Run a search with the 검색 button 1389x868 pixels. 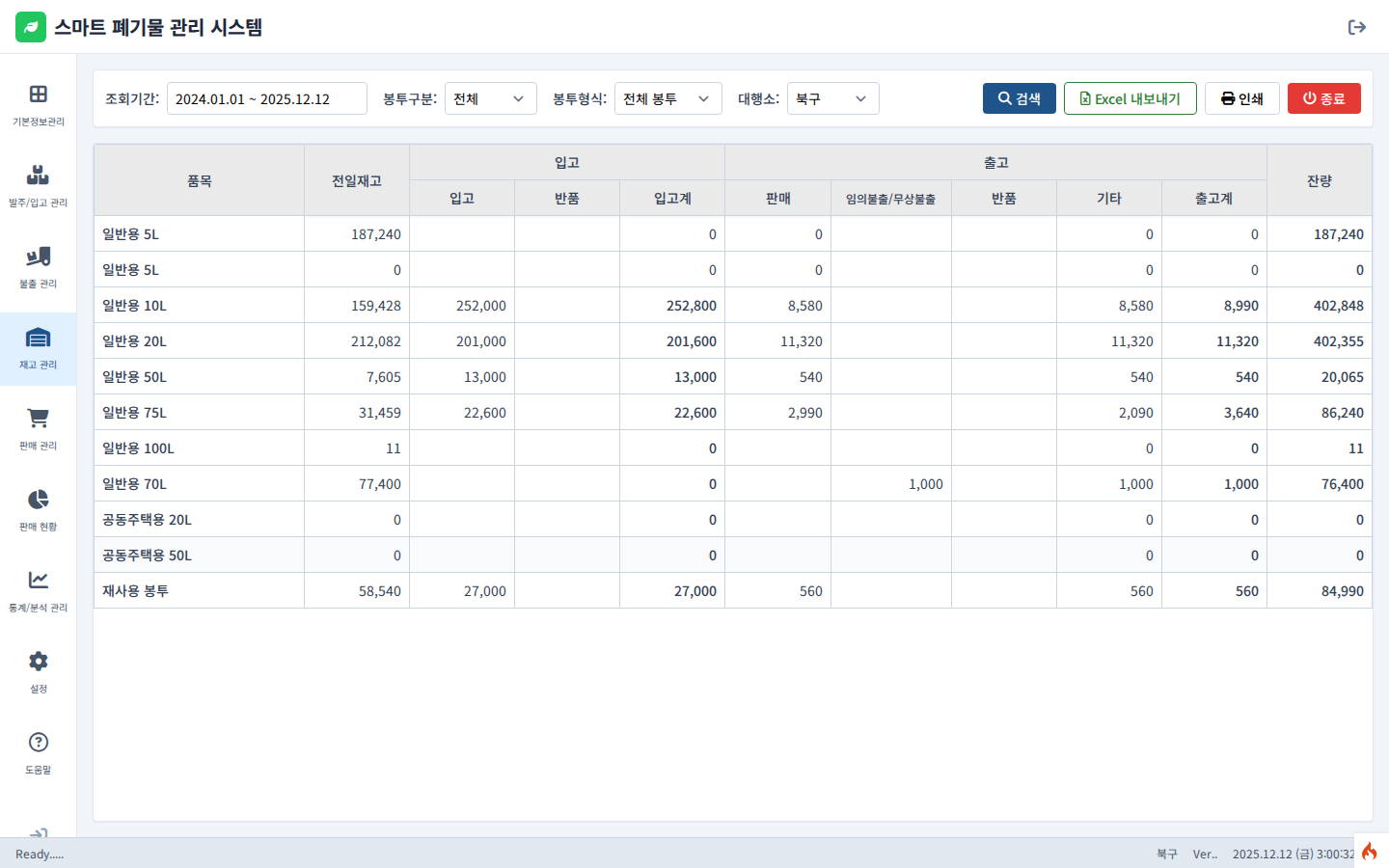(x=1019, y=97)
